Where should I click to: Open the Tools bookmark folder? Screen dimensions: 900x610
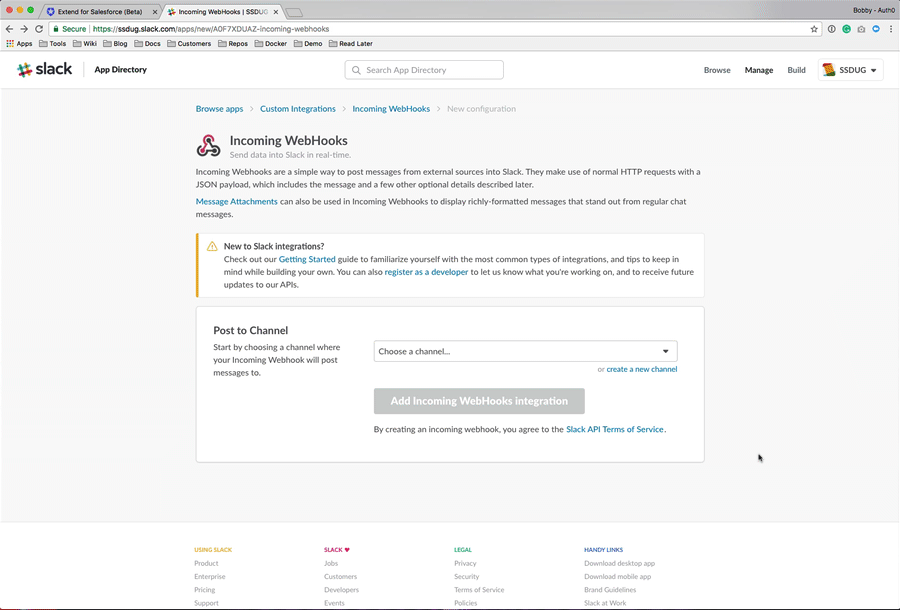click(52, 44)
